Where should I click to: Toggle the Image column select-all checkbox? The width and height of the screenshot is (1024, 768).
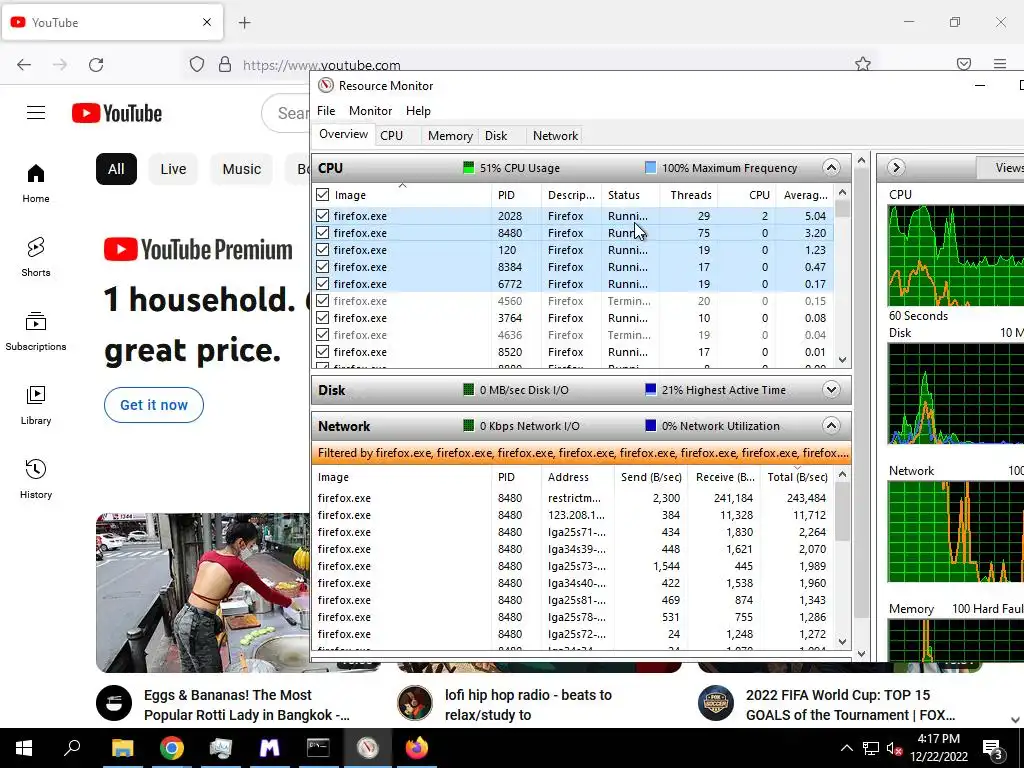click(323, 195)
